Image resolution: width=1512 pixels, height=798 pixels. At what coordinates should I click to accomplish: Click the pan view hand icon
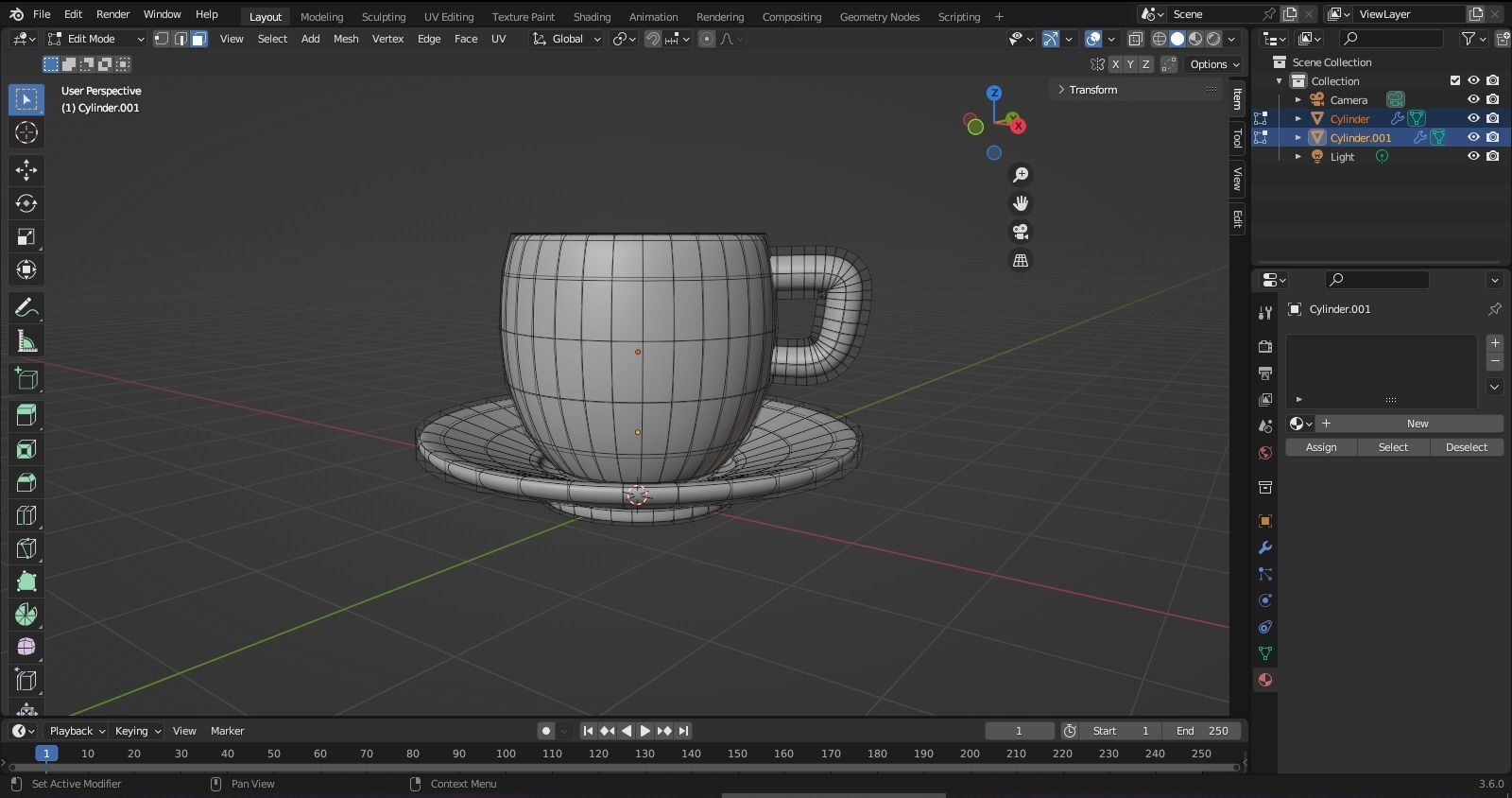[1021, 203]
